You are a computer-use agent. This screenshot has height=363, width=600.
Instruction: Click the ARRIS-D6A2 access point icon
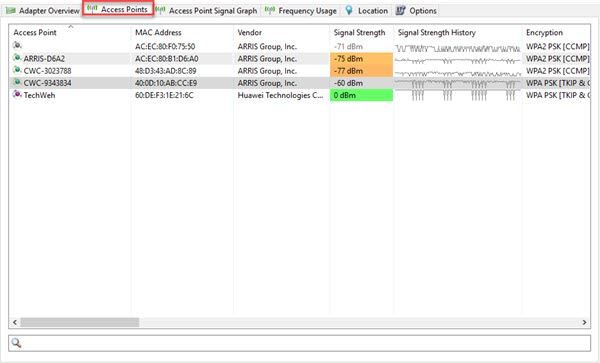pos(17,58)
